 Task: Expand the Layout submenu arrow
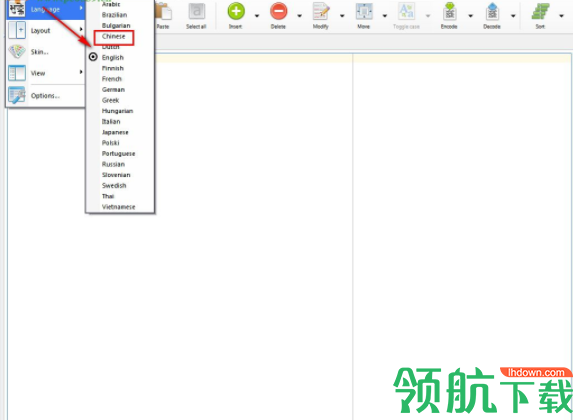(x=81, y=29)
